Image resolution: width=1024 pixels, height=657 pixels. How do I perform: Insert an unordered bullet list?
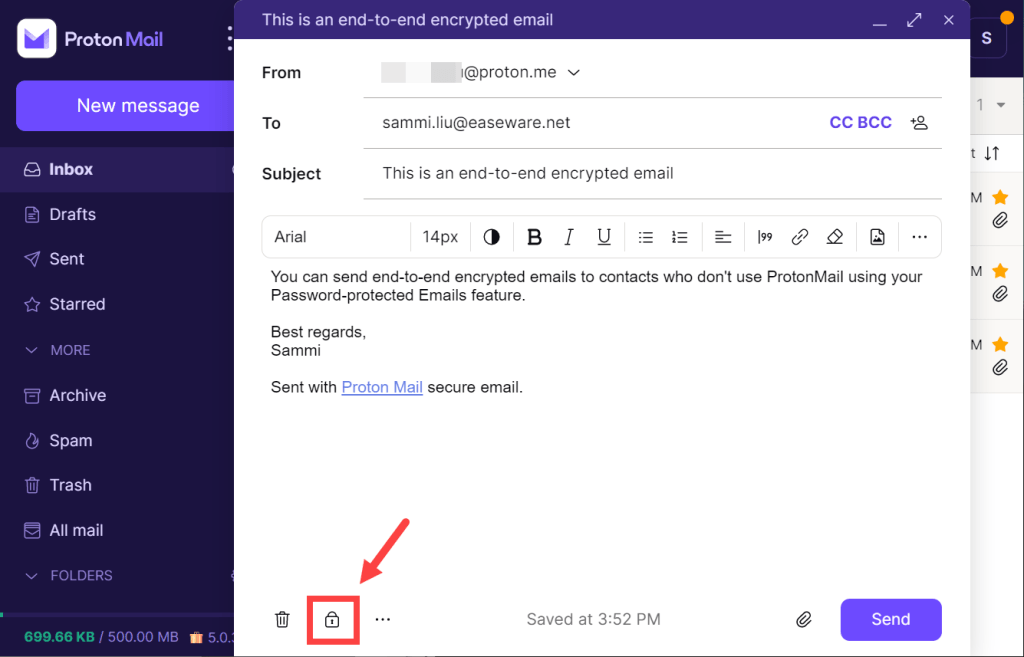645,237
